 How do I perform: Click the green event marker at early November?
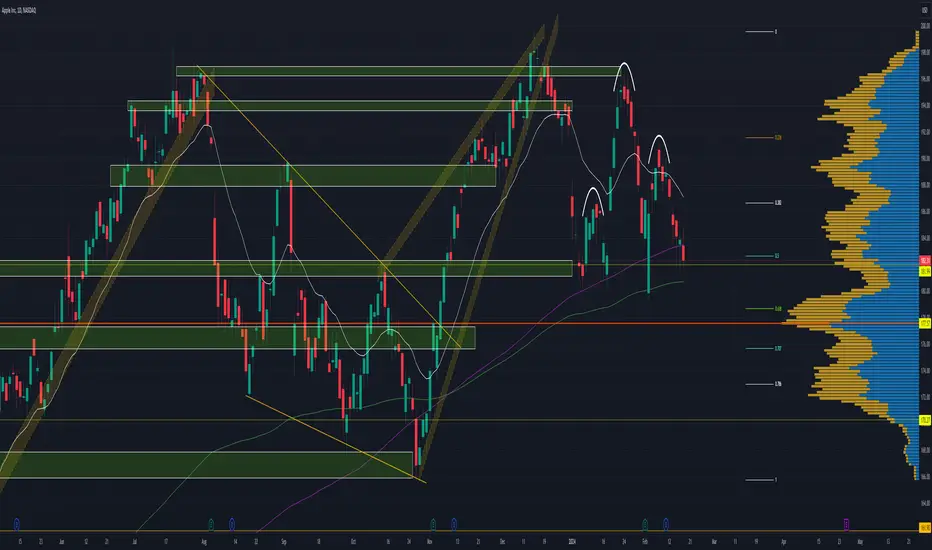(433, 524)
